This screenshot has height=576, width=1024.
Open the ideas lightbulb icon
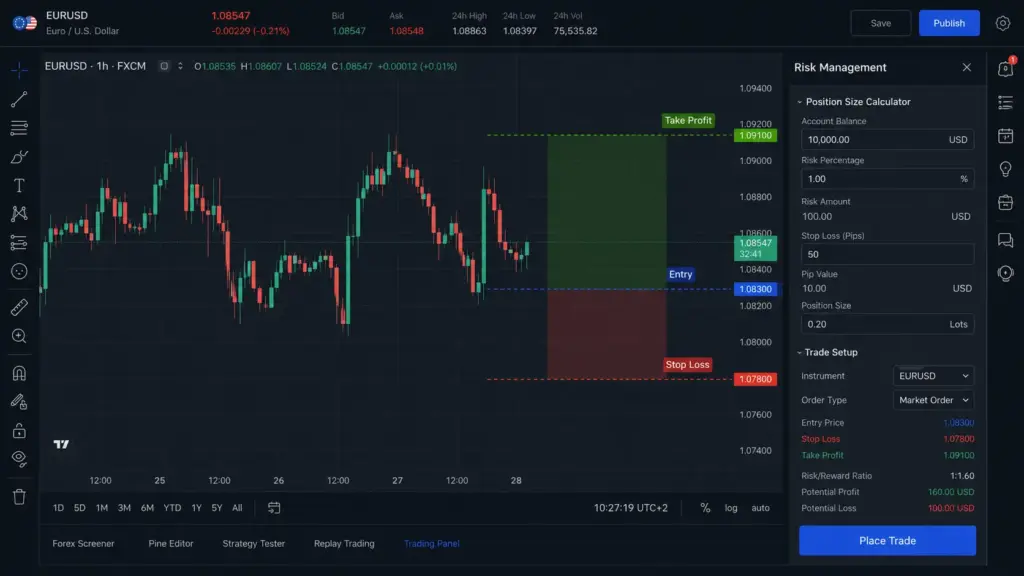(1006, 169)
